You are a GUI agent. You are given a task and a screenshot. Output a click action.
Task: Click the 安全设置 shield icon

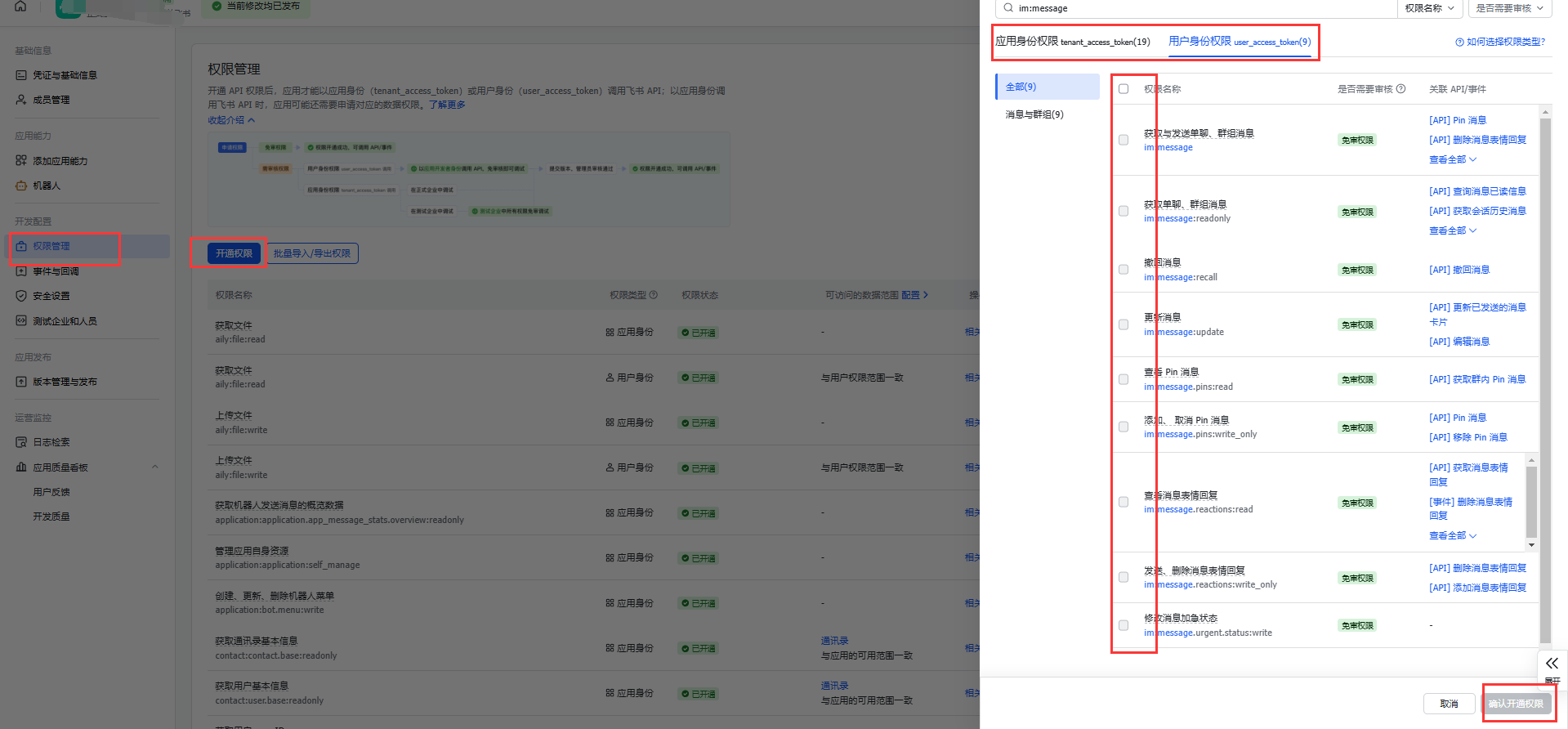click(21, 296)
